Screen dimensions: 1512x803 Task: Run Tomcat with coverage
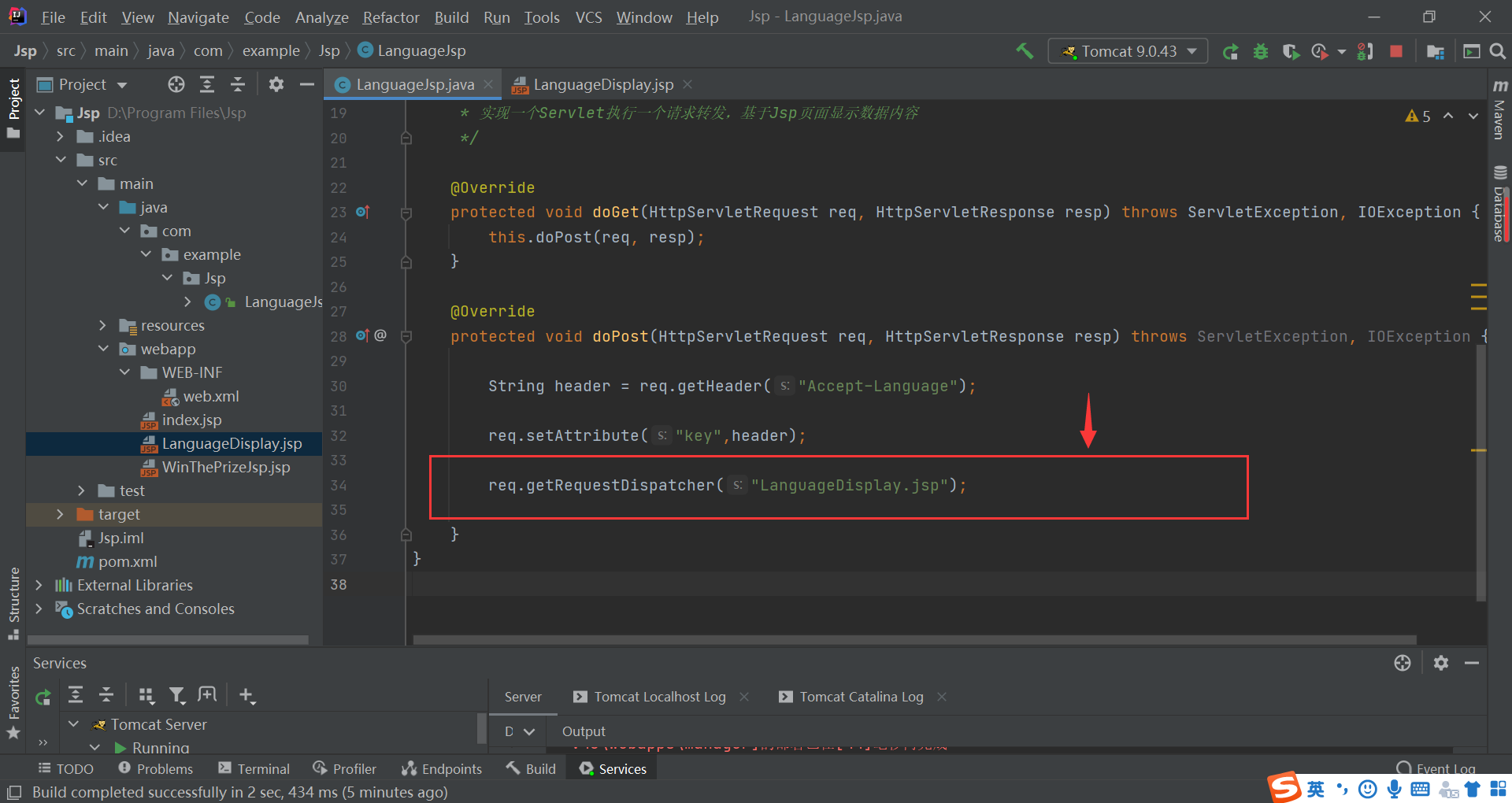1291,51
